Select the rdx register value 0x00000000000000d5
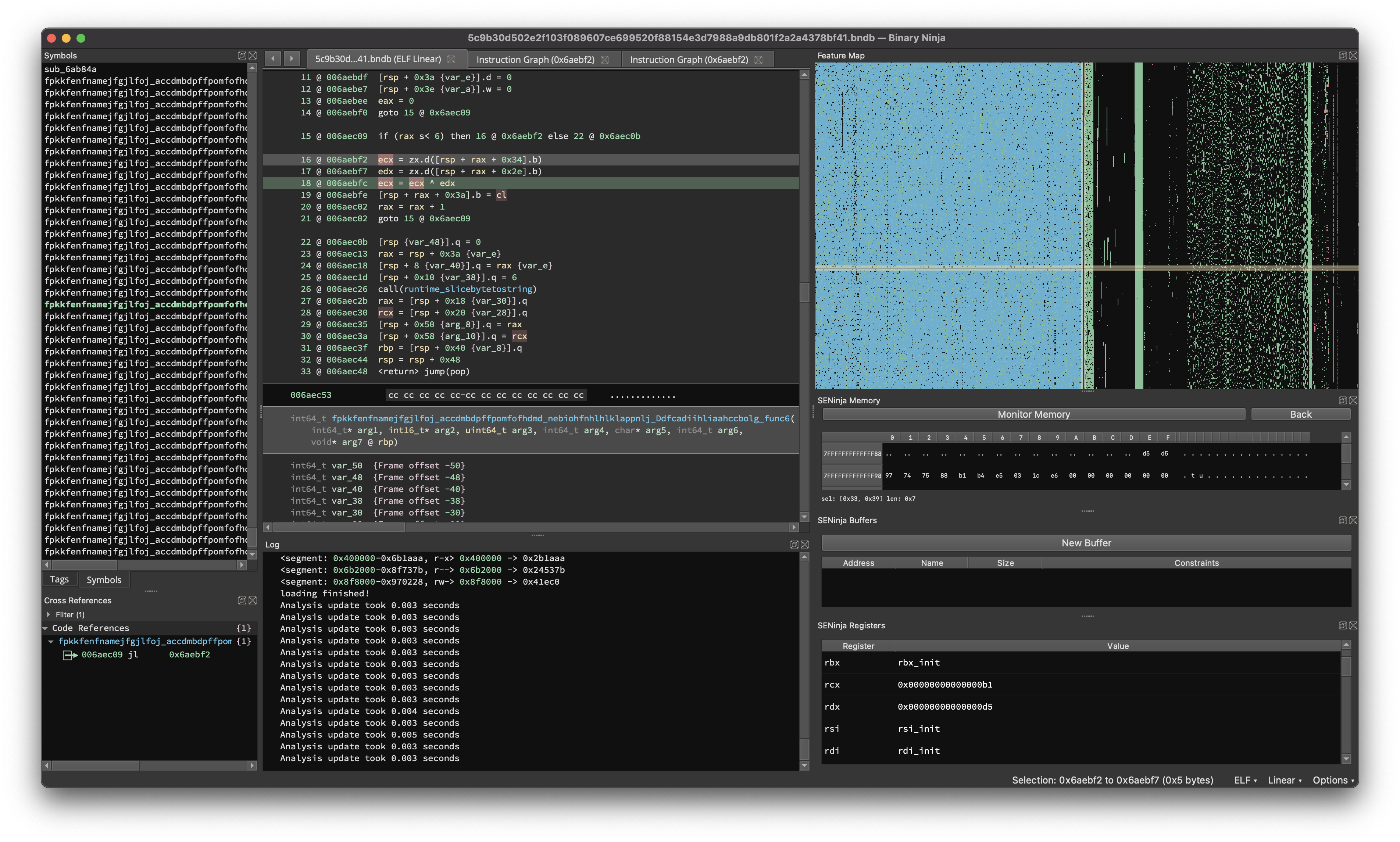This screenshot has height=842, width=1400. (944, 707)
